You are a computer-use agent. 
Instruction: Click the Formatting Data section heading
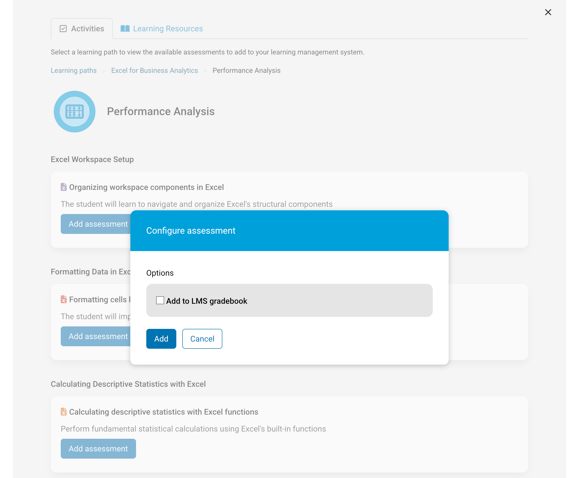point(91,272)
